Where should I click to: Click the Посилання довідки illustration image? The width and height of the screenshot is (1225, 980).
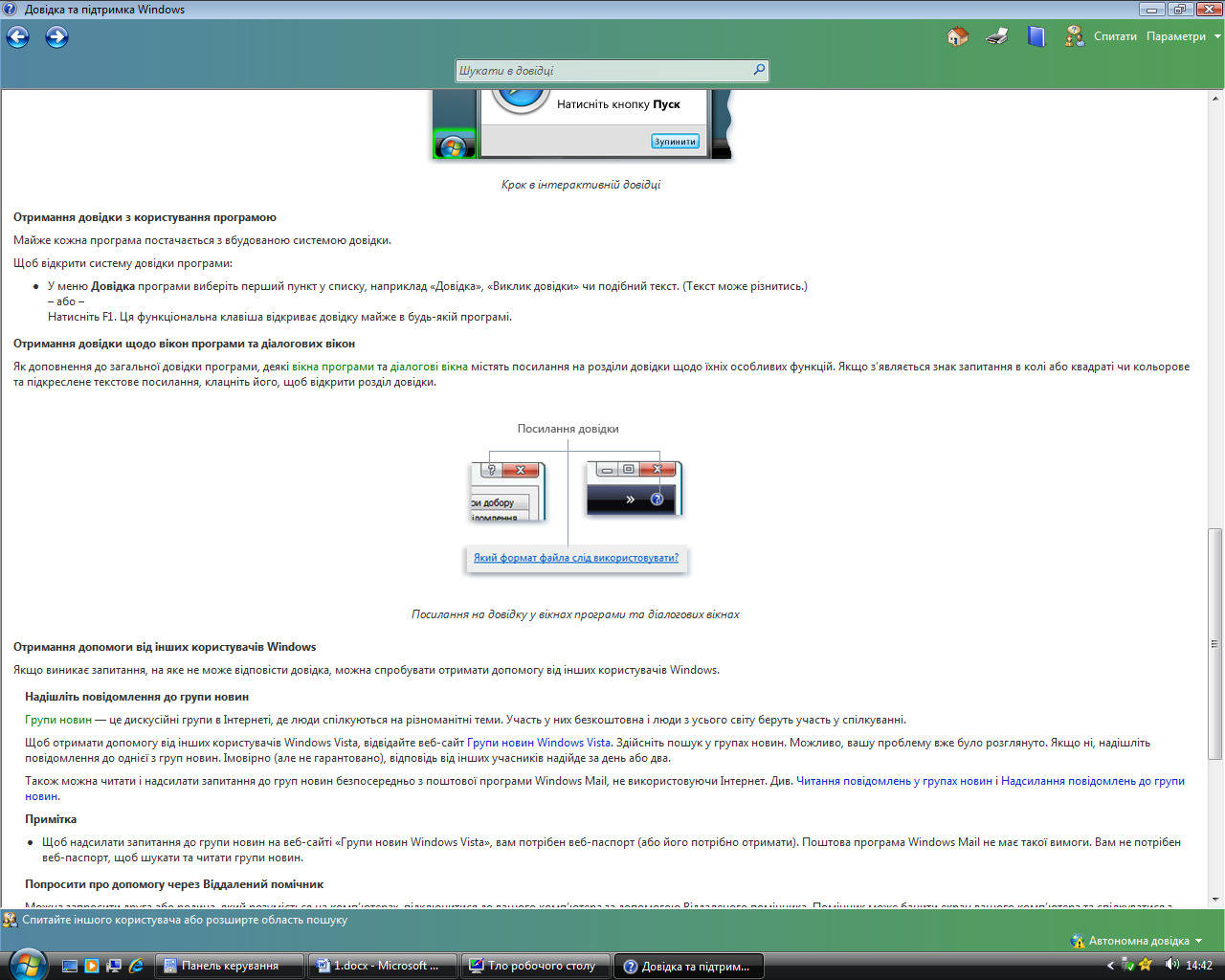pyautogui.click(x=575, y=499)
